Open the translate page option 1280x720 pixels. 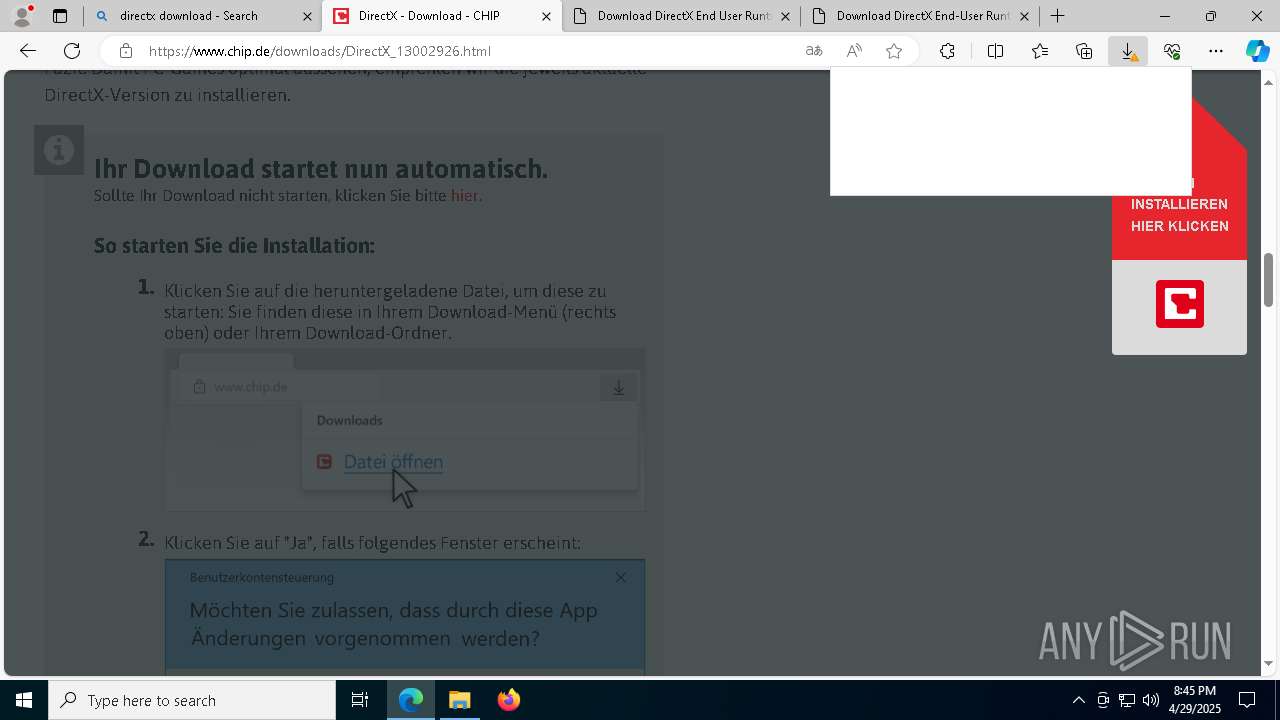(x=814, y=51)
